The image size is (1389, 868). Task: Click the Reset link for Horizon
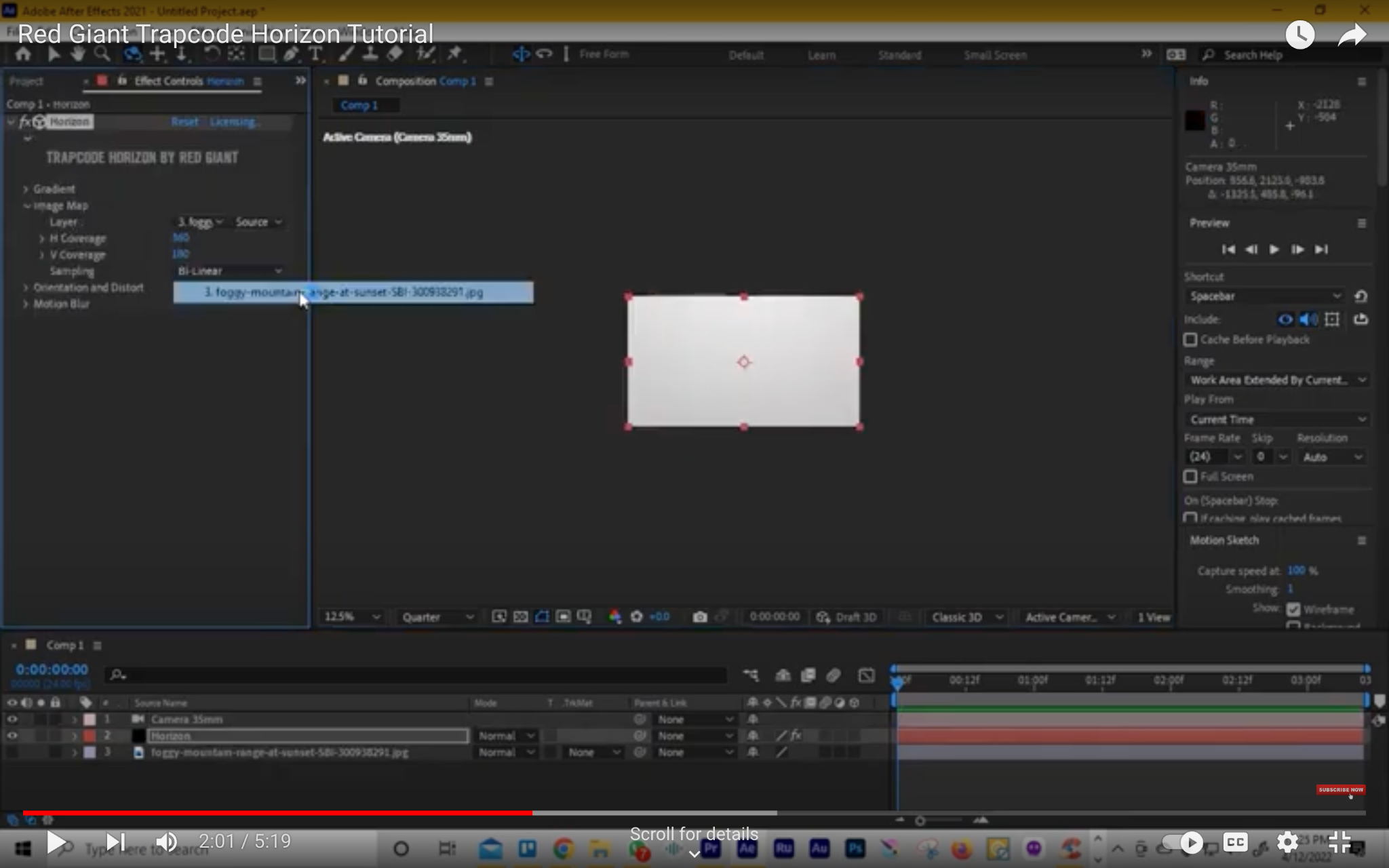184,122
